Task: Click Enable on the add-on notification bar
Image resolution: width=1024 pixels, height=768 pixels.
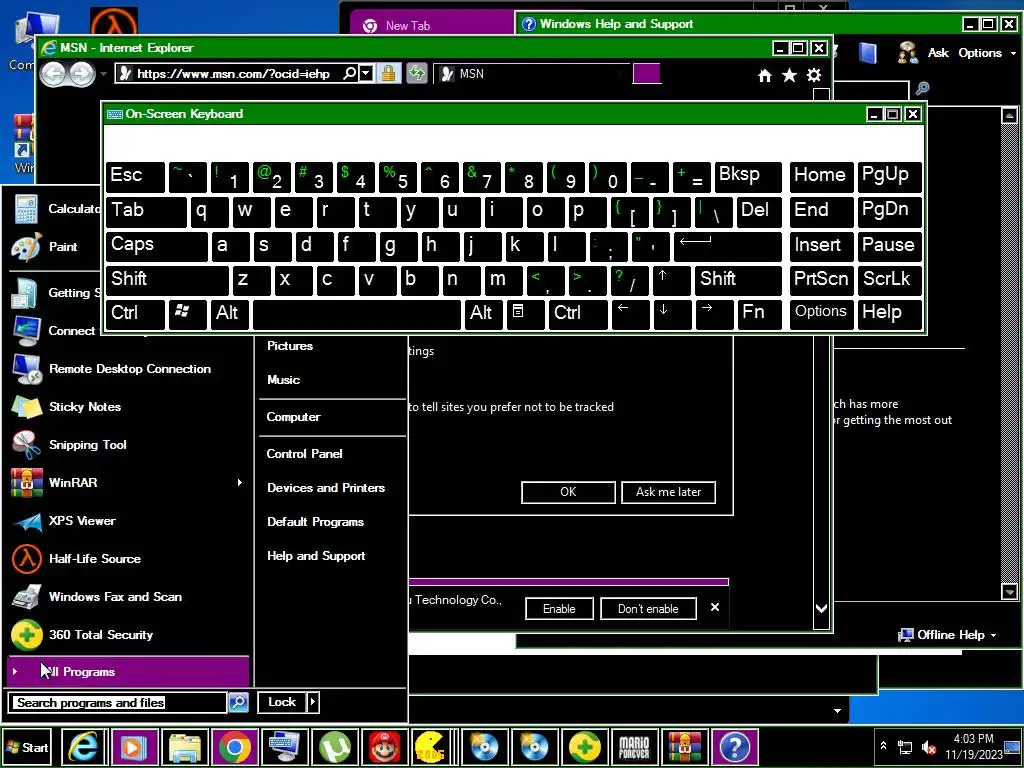Action: click(x=559, y=609)
